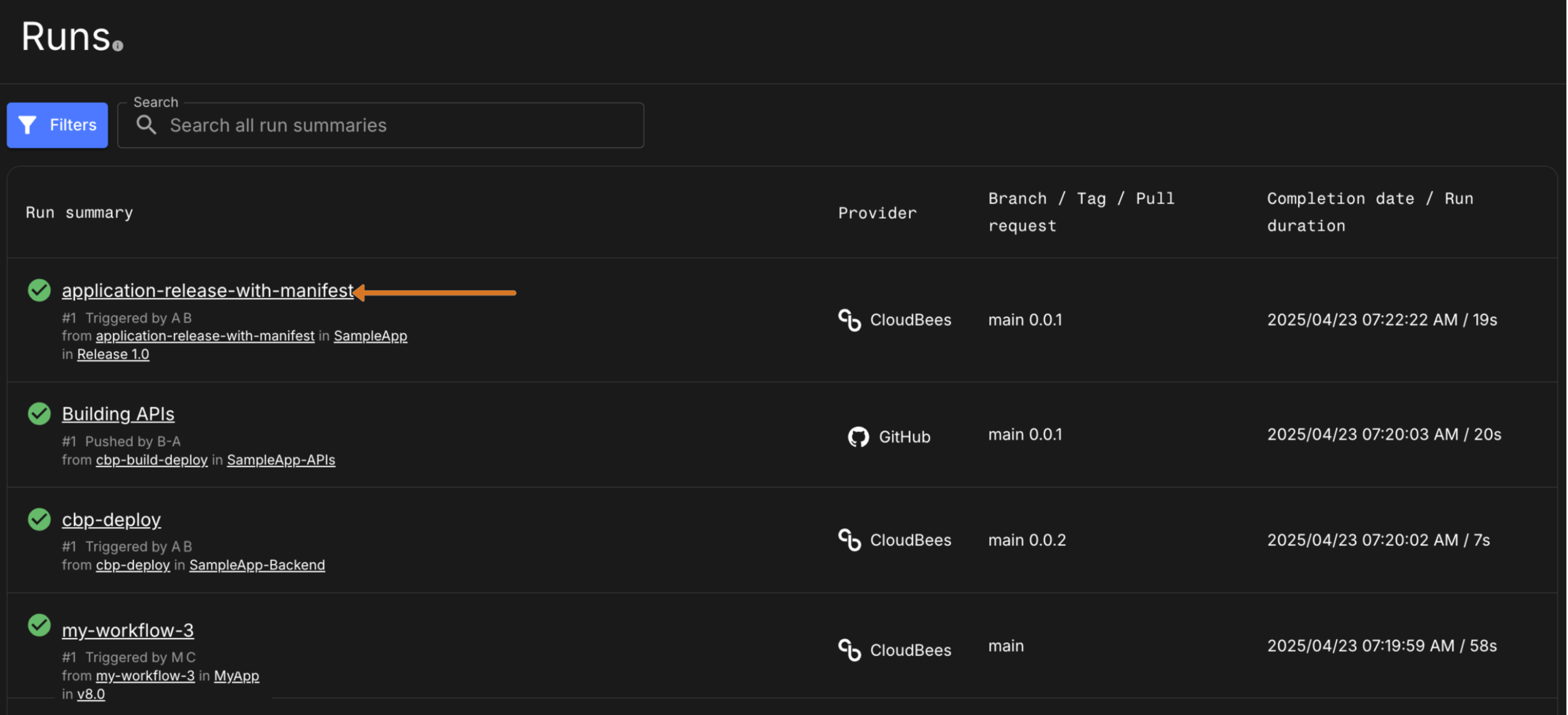The height and width of the screenshot is (715, 1568).
Task: Click green success icon for my-workflow-3 run
Action: pyautogui.click(x=39, y=626)
